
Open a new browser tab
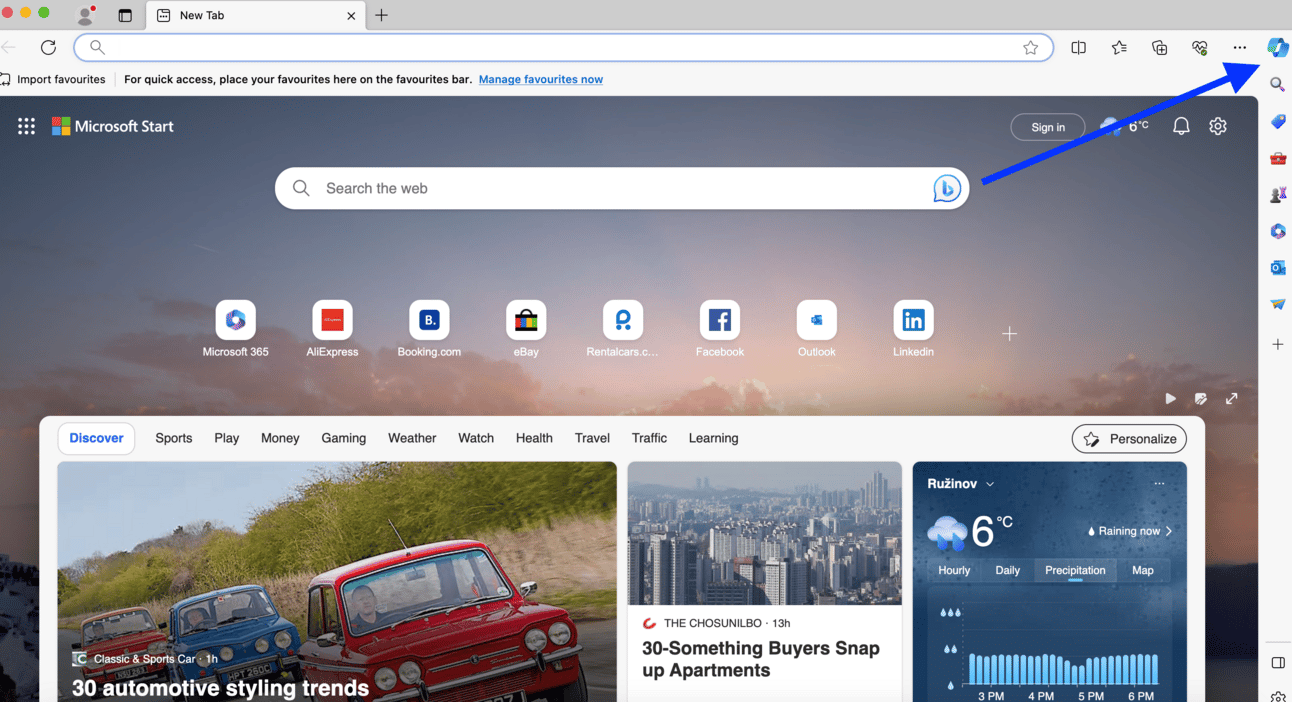tap(382, 15)
